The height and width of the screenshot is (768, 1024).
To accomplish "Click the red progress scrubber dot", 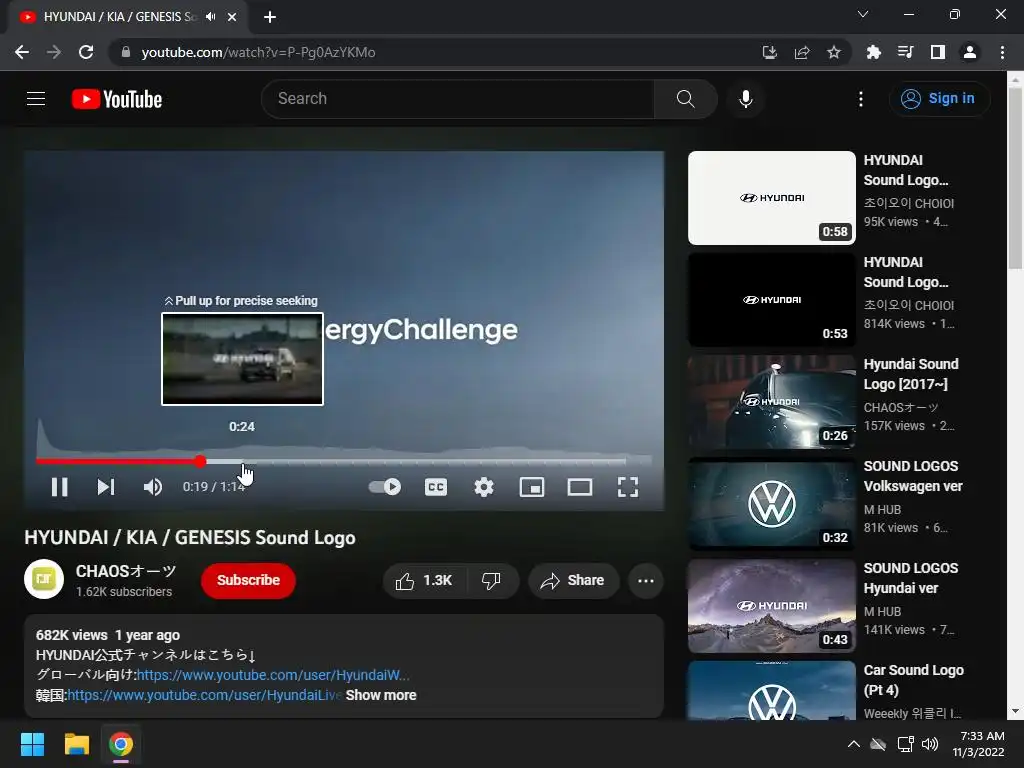I will 200,462.
